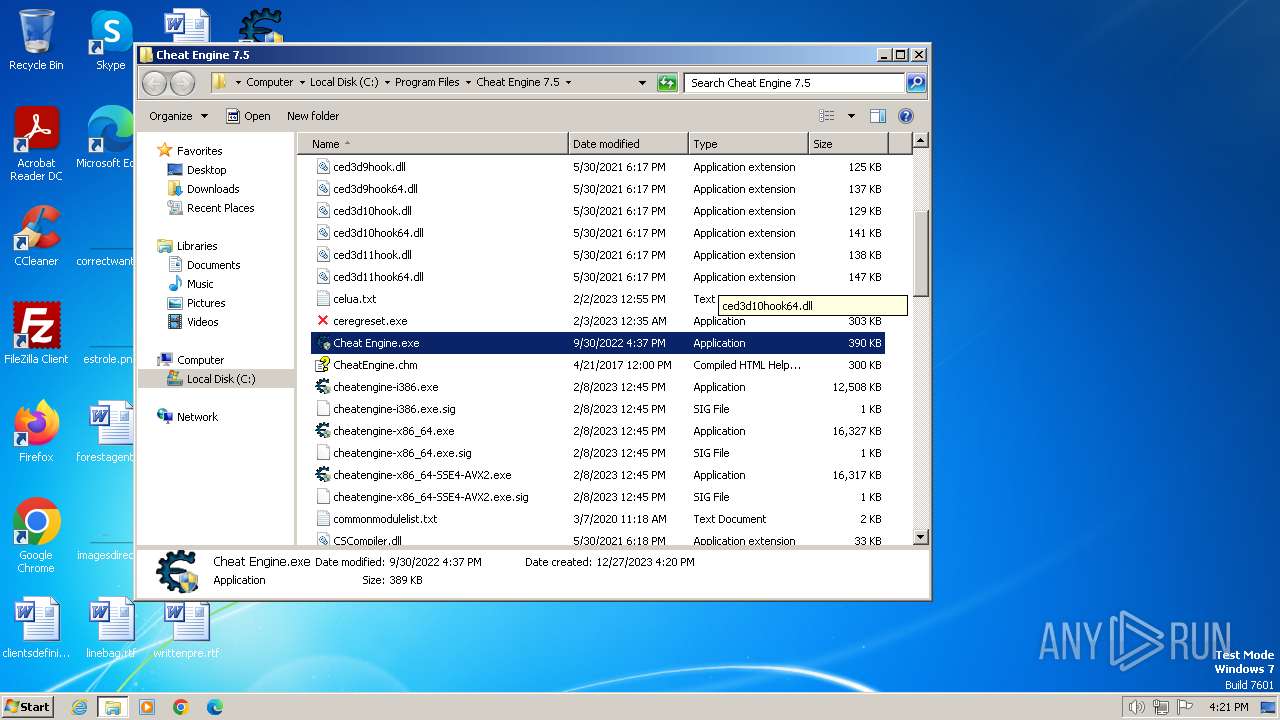
Task: Select the commonmodulelist.txt file
Action: tap(598, 519)
